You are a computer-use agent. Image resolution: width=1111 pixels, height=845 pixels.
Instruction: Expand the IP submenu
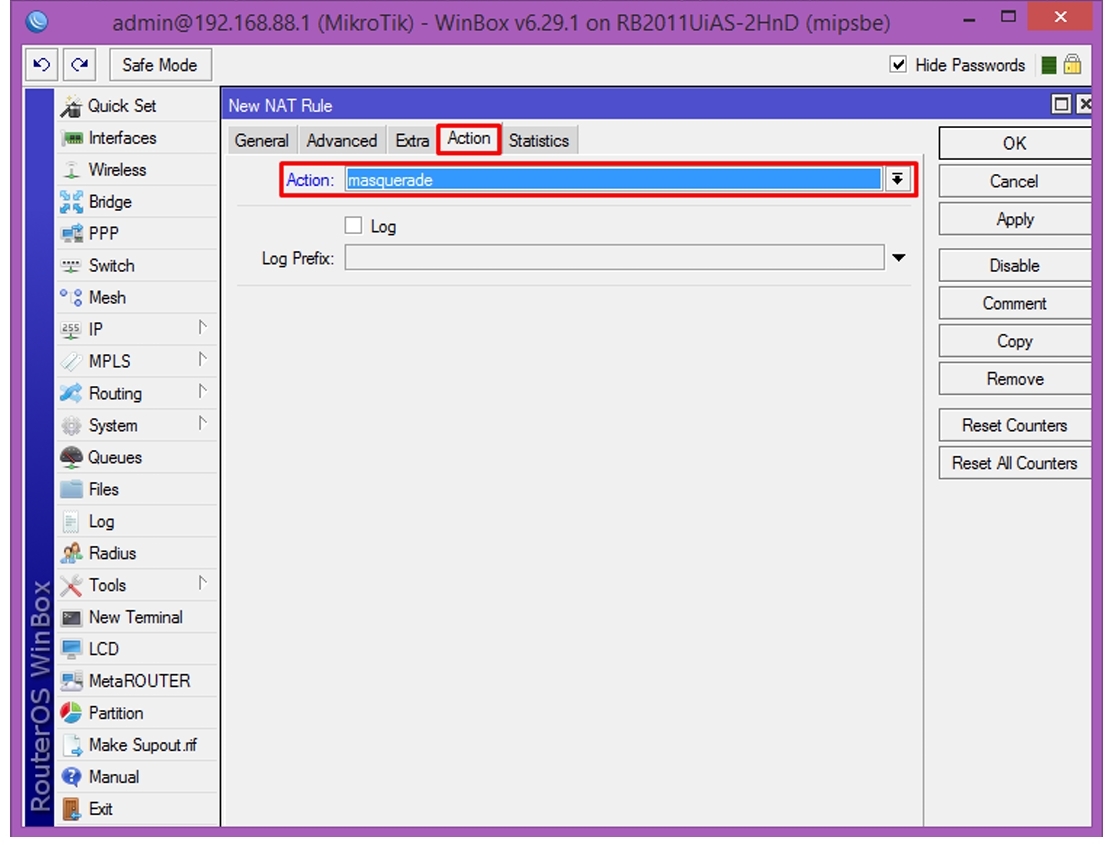pyautogui.click(x=203, y=328)
